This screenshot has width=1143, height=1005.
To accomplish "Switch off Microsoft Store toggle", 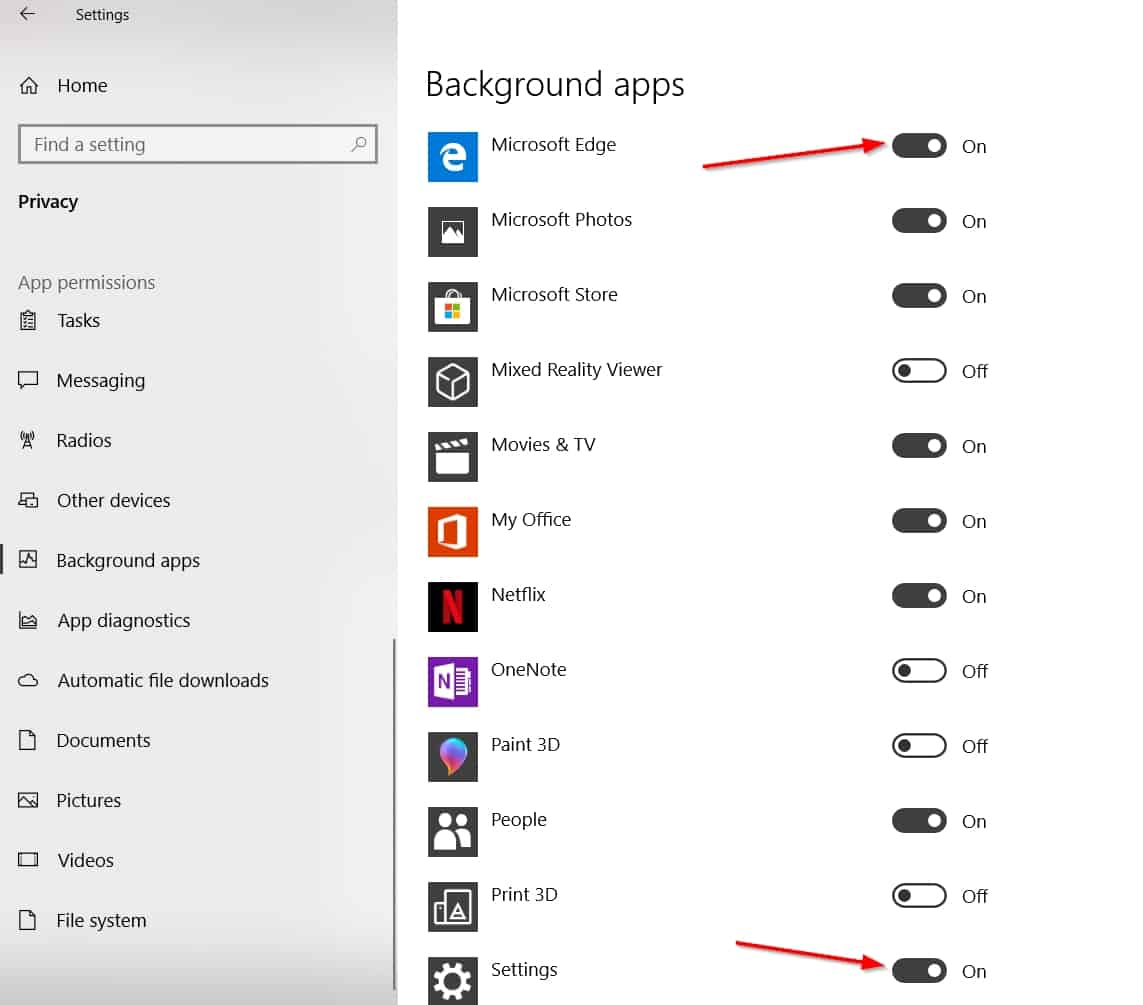I will (919, 296).
